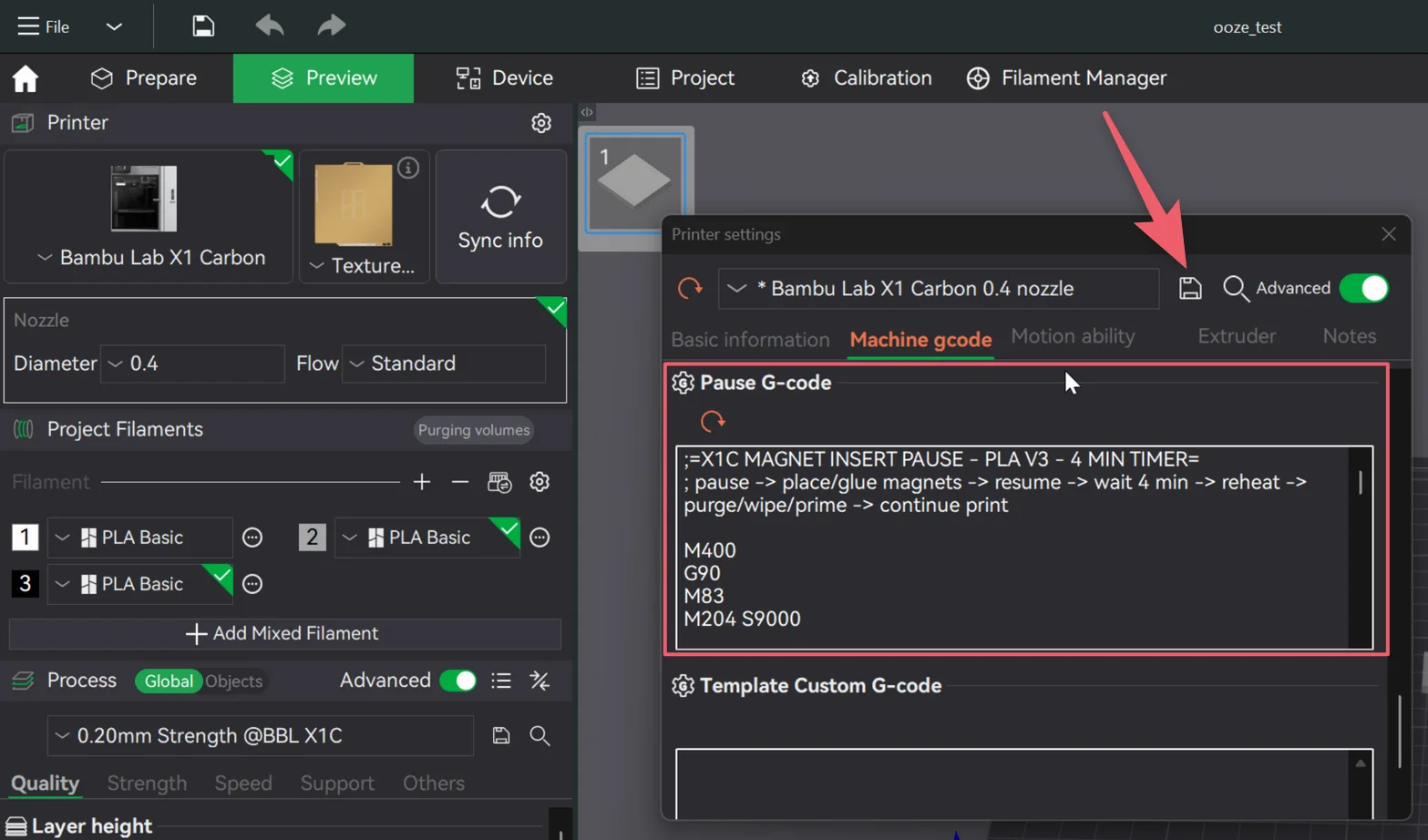Image resolution: width=1428 pixels, height=840 pixels.
Task: Open the Notes tab
Action: (x=1350, y=336)
